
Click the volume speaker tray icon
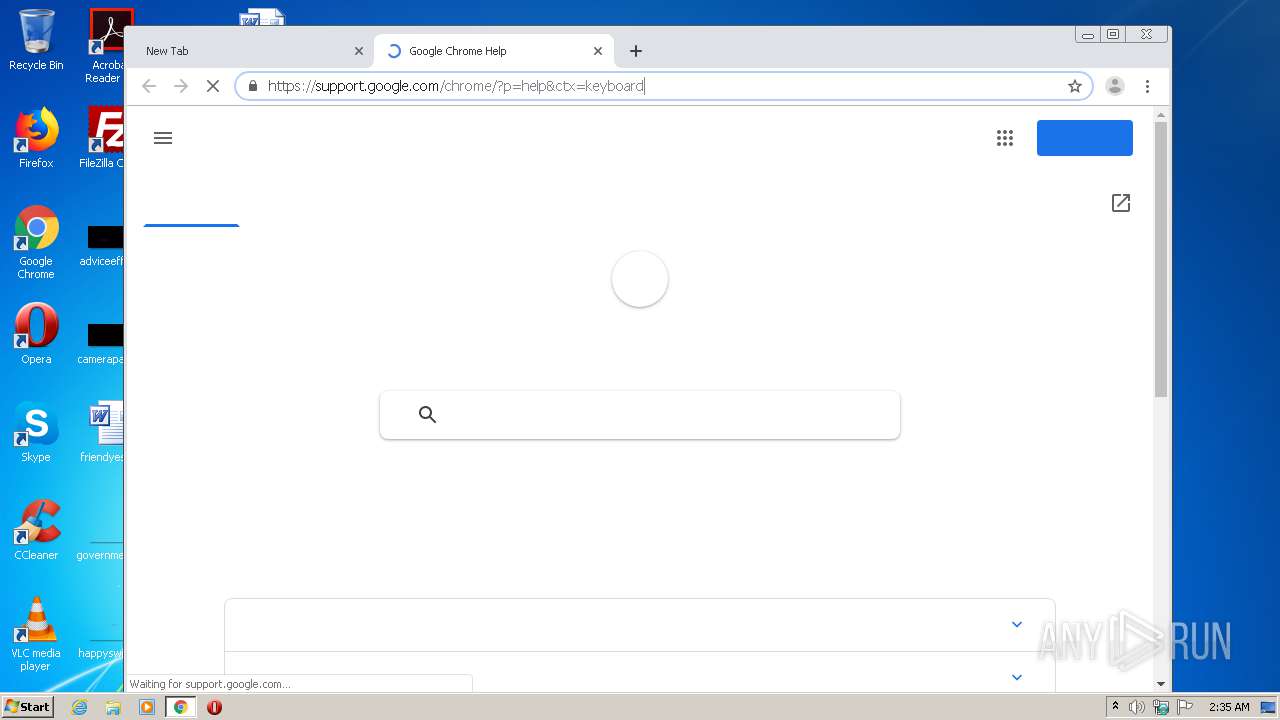click(x=1137, y=707)
